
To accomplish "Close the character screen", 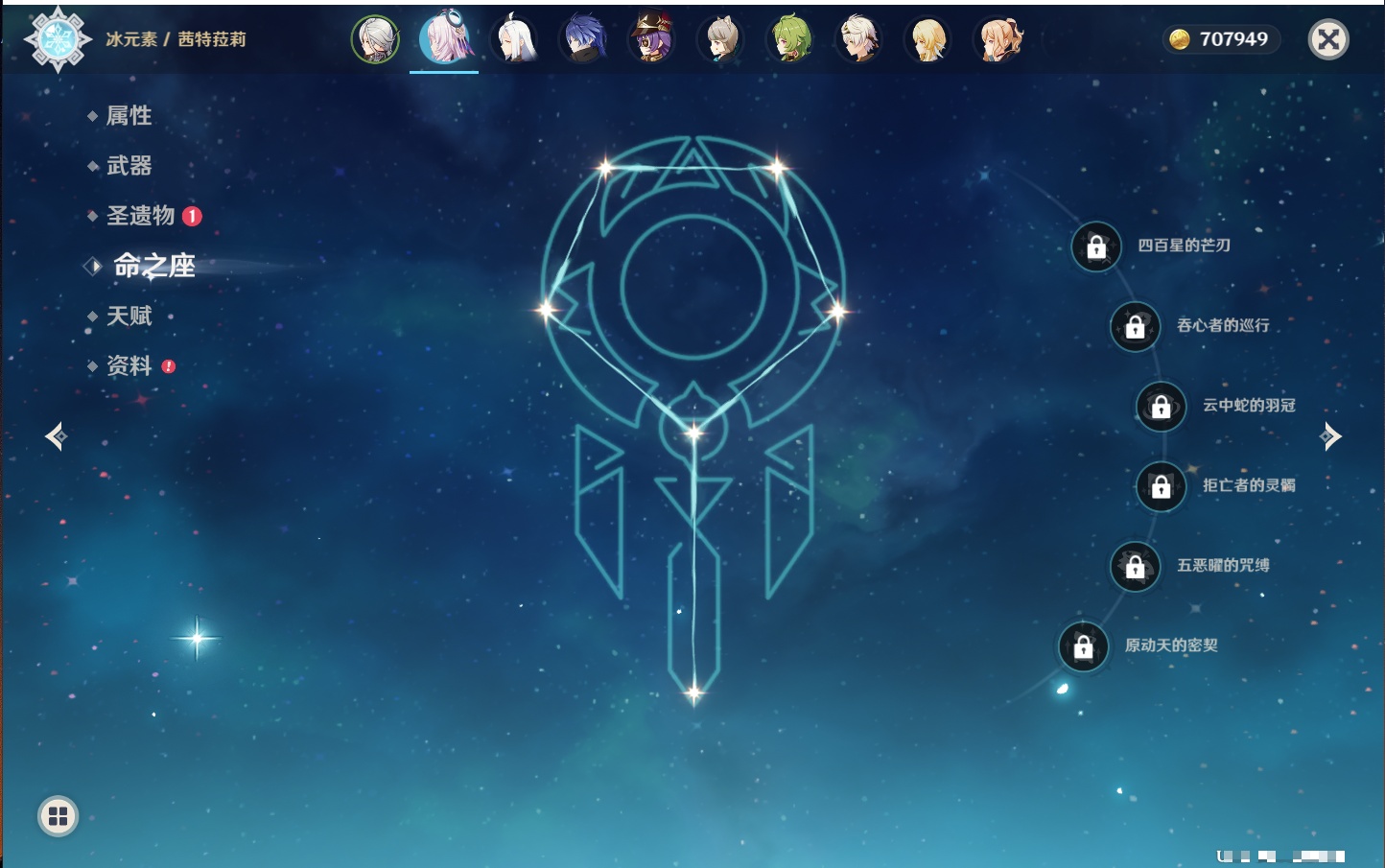I will point(1328,39).
